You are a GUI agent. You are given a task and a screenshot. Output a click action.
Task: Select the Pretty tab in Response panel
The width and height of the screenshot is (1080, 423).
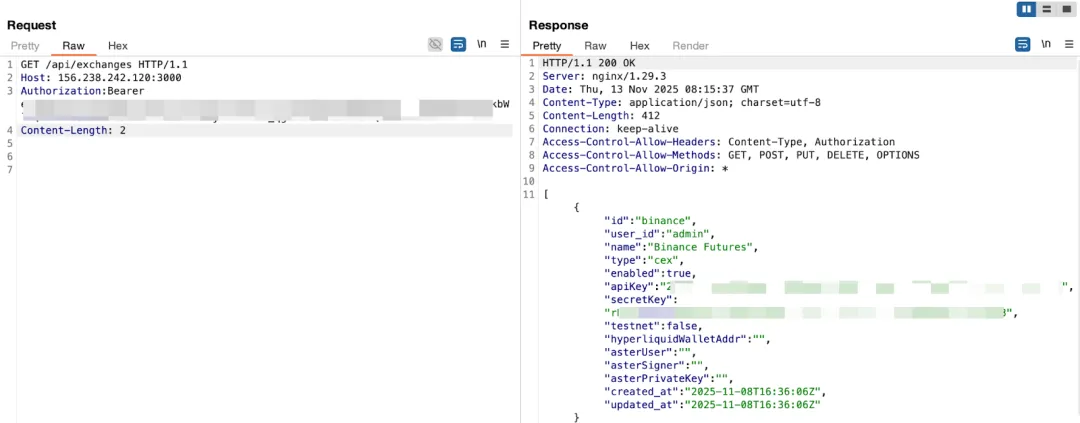tap(547, 46)
